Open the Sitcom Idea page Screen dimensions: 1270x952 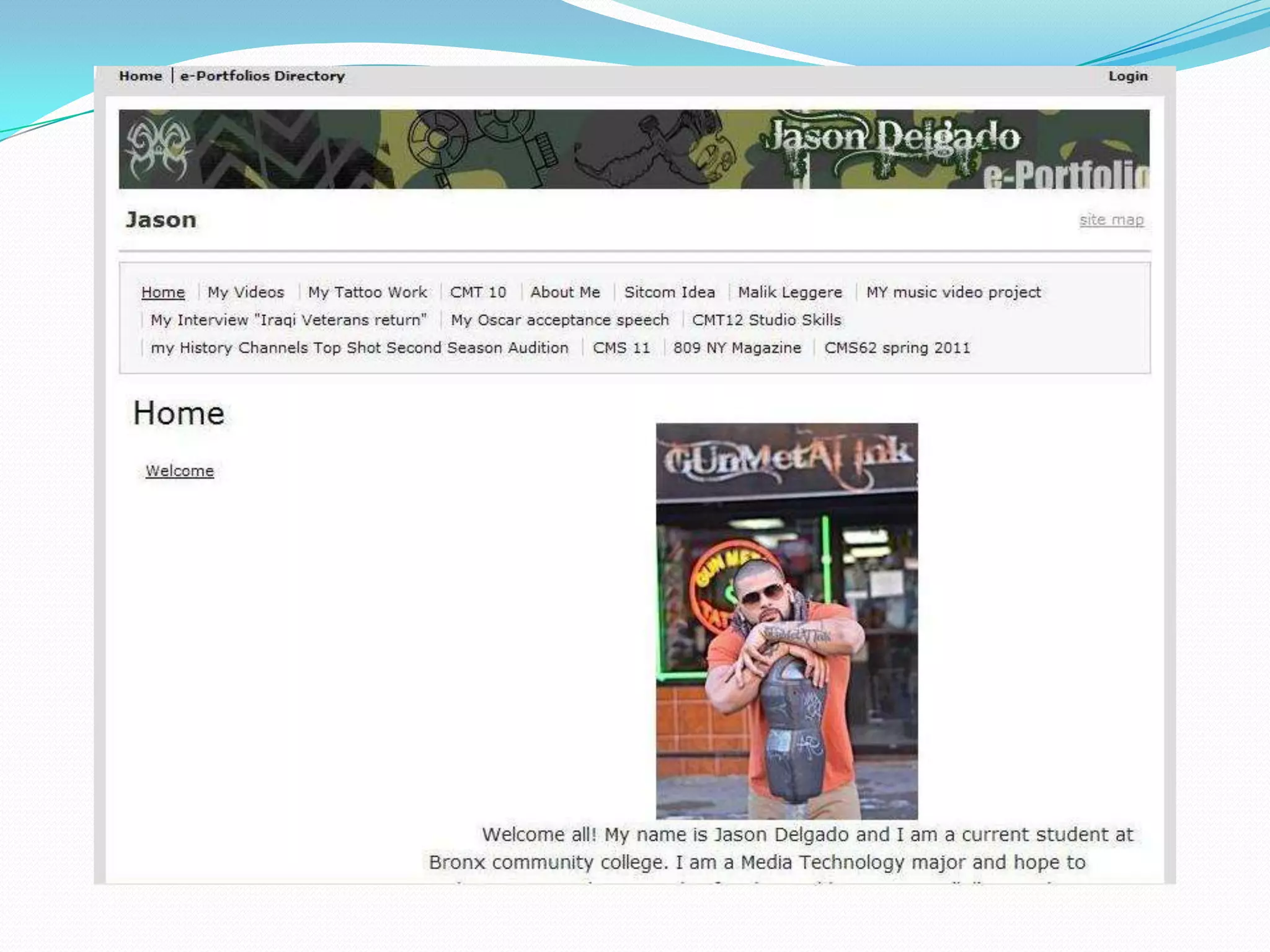(x=669, y=293)
